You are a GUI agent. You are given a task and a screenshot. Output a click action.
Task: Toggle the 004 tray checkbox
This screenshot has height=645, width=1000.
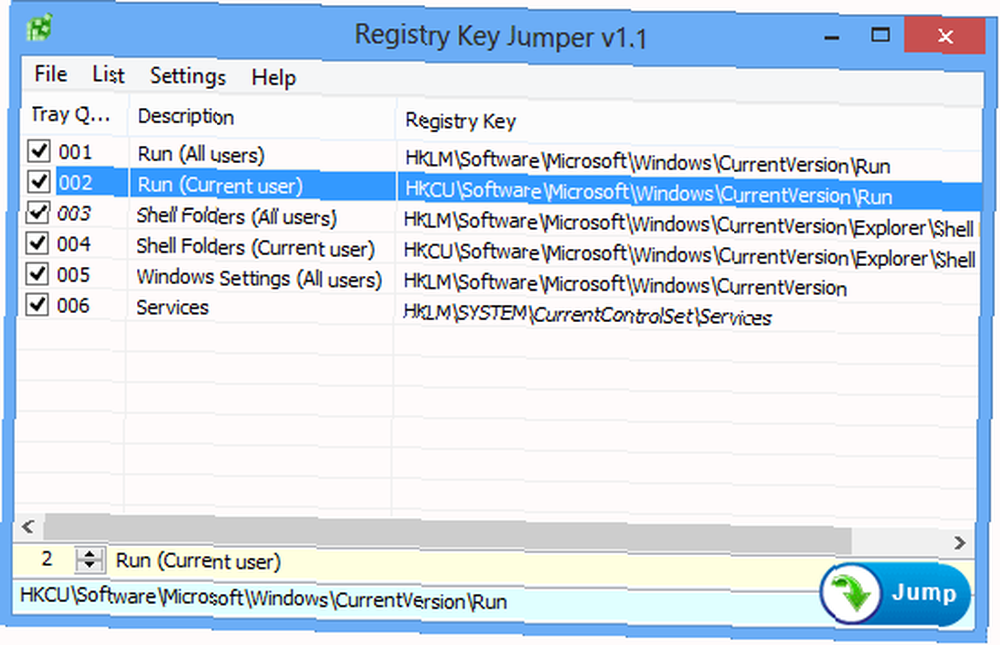click(37, 242)
